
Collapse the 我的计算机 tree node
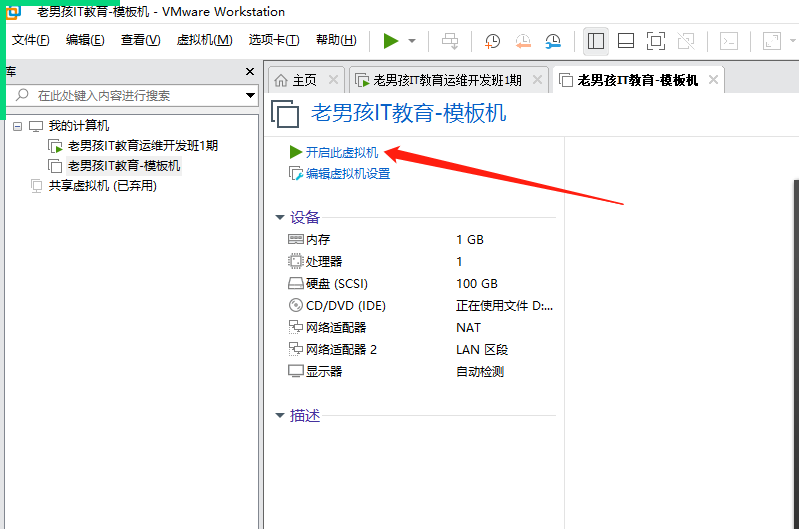[x=17, y=126]
